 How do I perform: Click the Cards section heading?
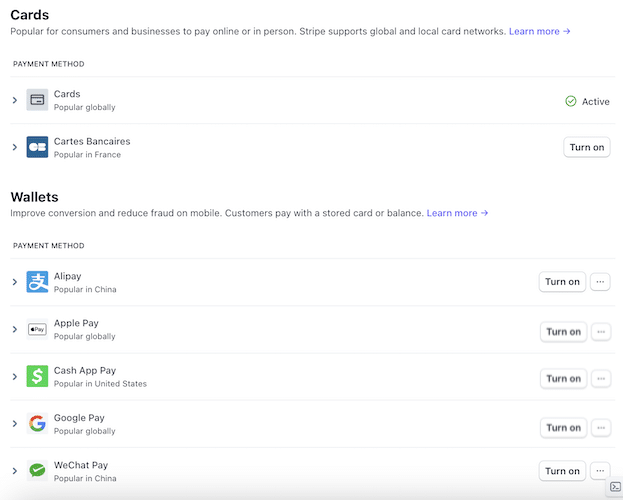click(x=30, y=15)
